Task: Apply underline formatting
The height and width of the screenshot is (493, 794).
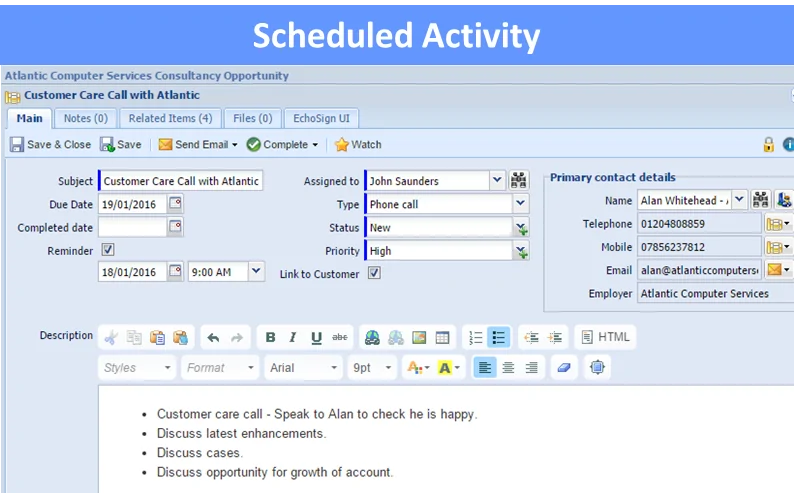Action: coord(317,338)
